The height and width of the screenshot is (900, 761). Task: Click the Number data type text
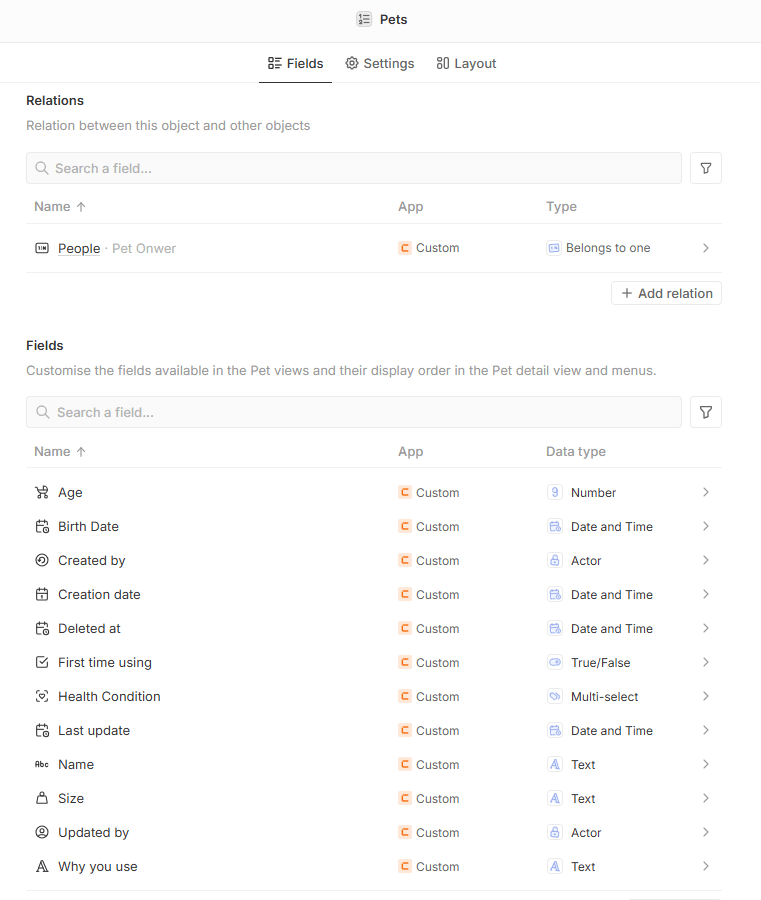[x=593, y=493]
